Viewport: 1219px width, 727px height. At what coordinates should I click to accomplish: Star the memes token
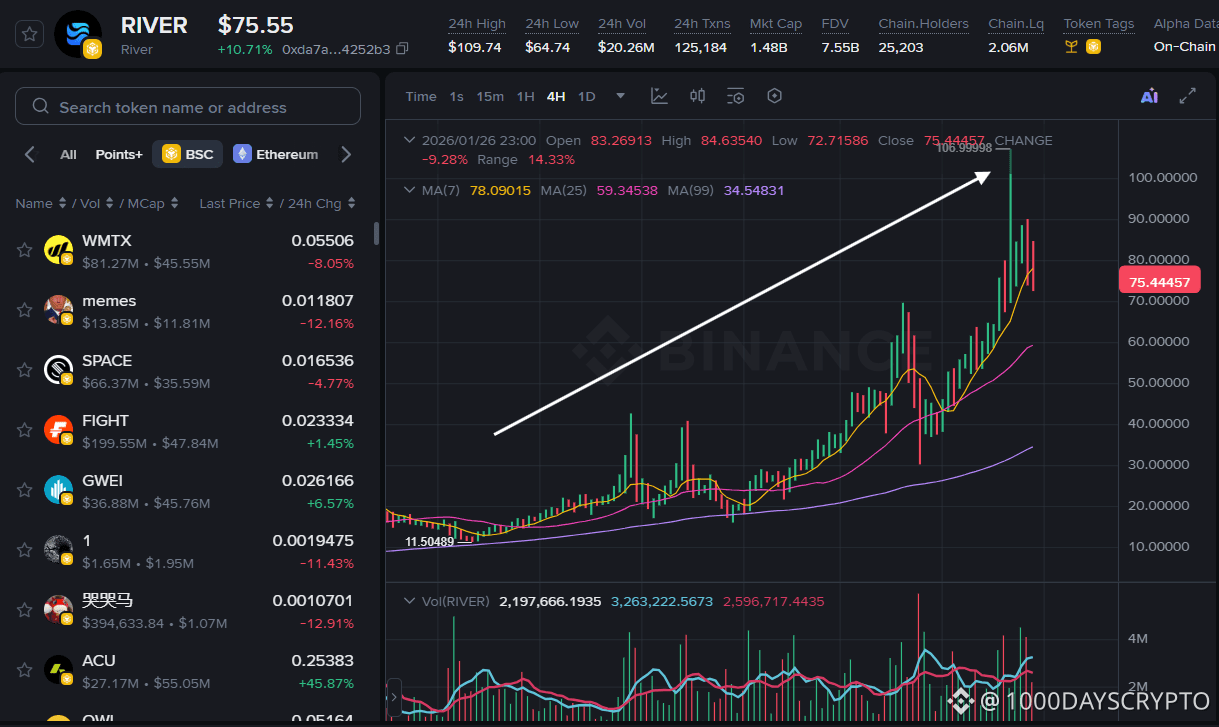pyautogui.click(x=24, y=310)
